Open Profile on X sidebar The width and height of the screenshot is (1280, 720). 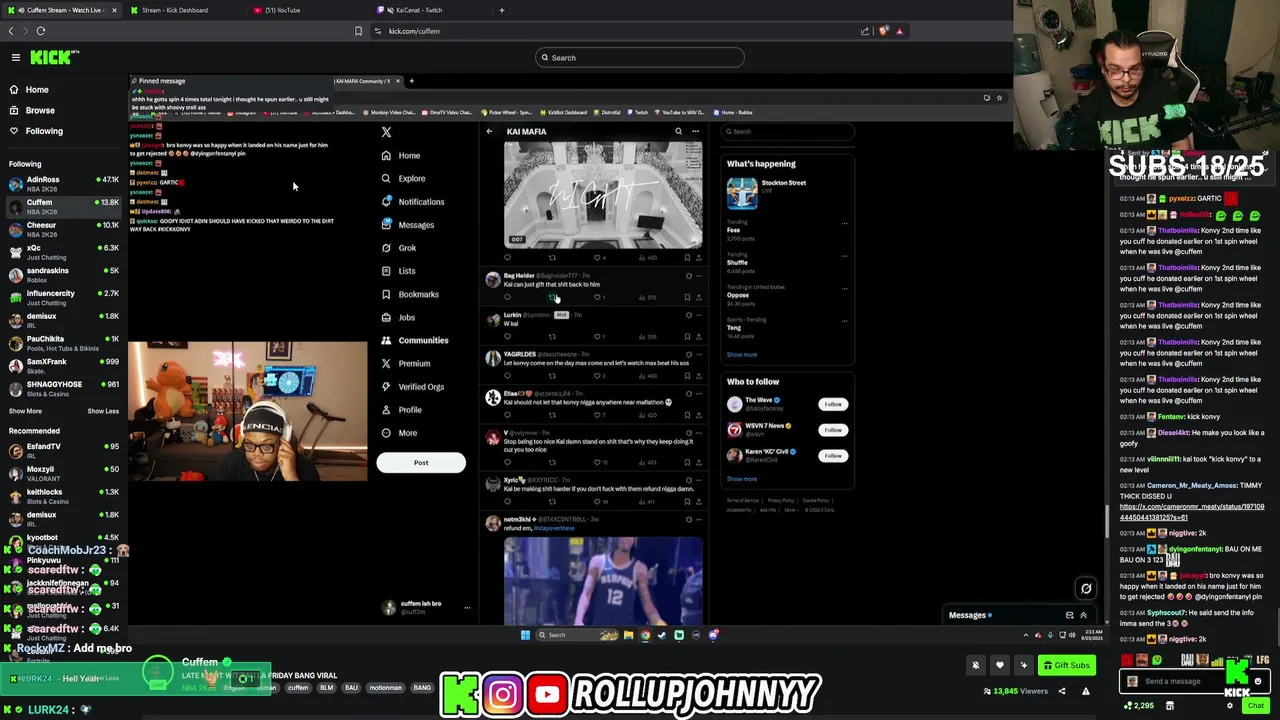pyautogui.click(x=401, y=410)
